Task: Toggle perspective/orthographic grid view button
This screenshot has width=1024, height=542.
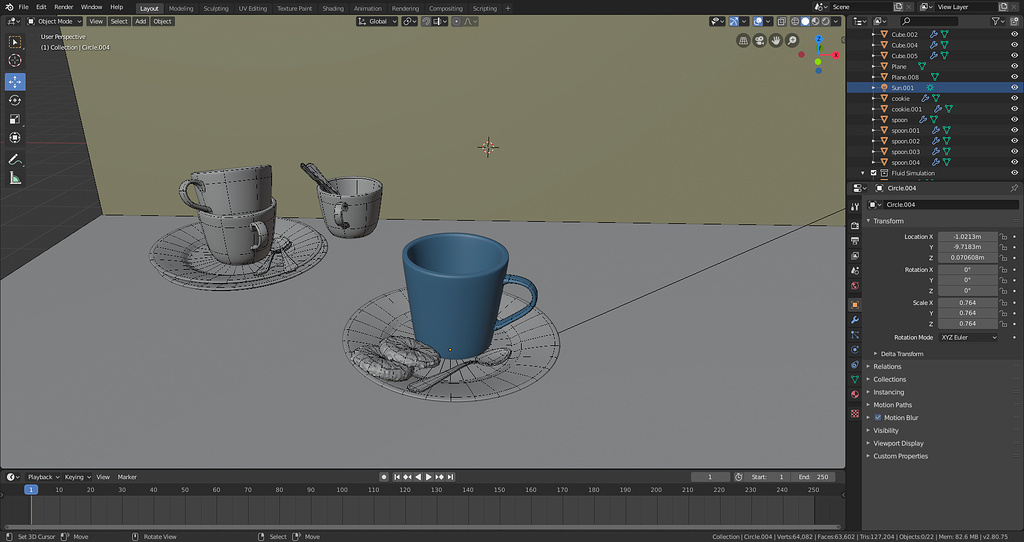Action: 743,40
